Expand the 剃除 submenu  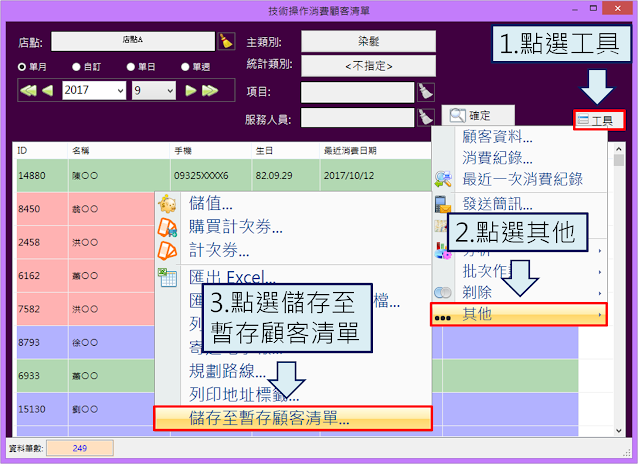coord(520,293)
